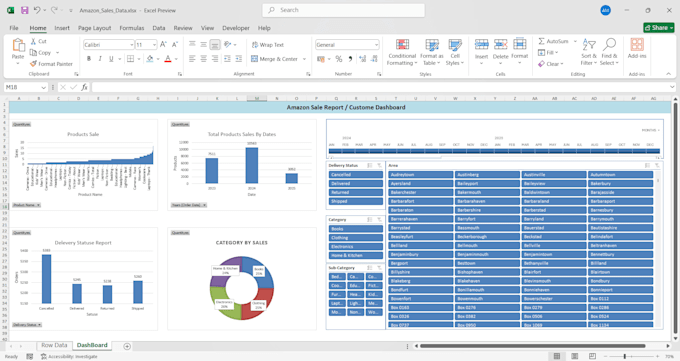This screenshot has height=361, width=680.
Task: Open the Add-ins pane
Action: pos(637,49)
